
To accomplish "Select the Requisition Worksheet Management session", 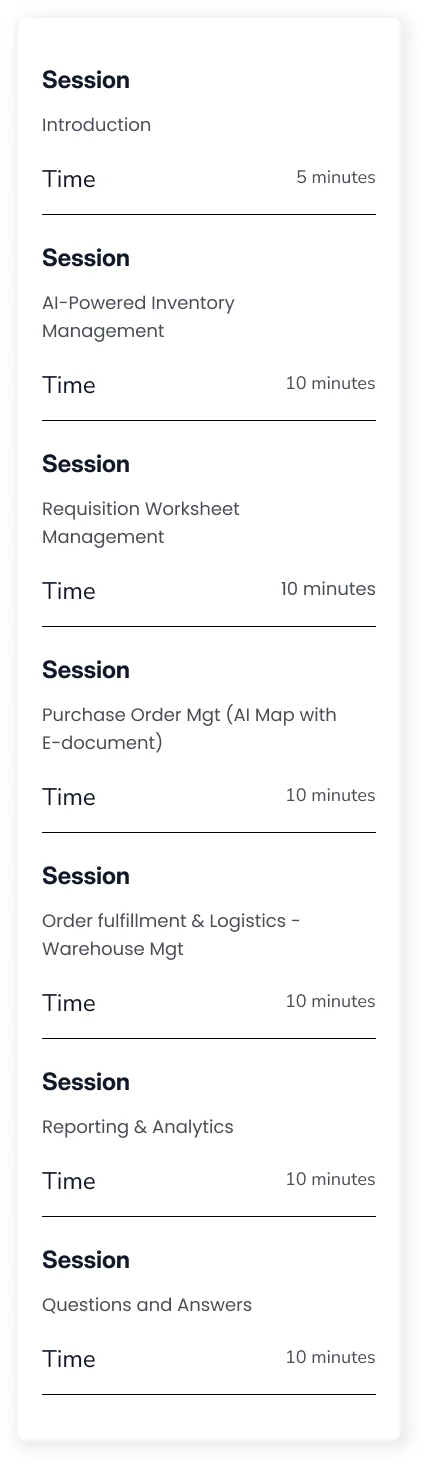I will (x=141, y=523).
